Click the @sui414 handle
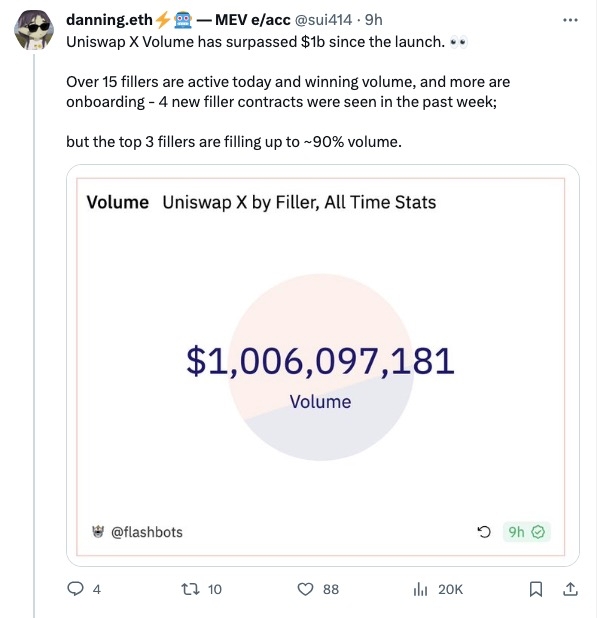Viewport: 600px width, 618px height. pyautogui.click(x=327, y=20)
